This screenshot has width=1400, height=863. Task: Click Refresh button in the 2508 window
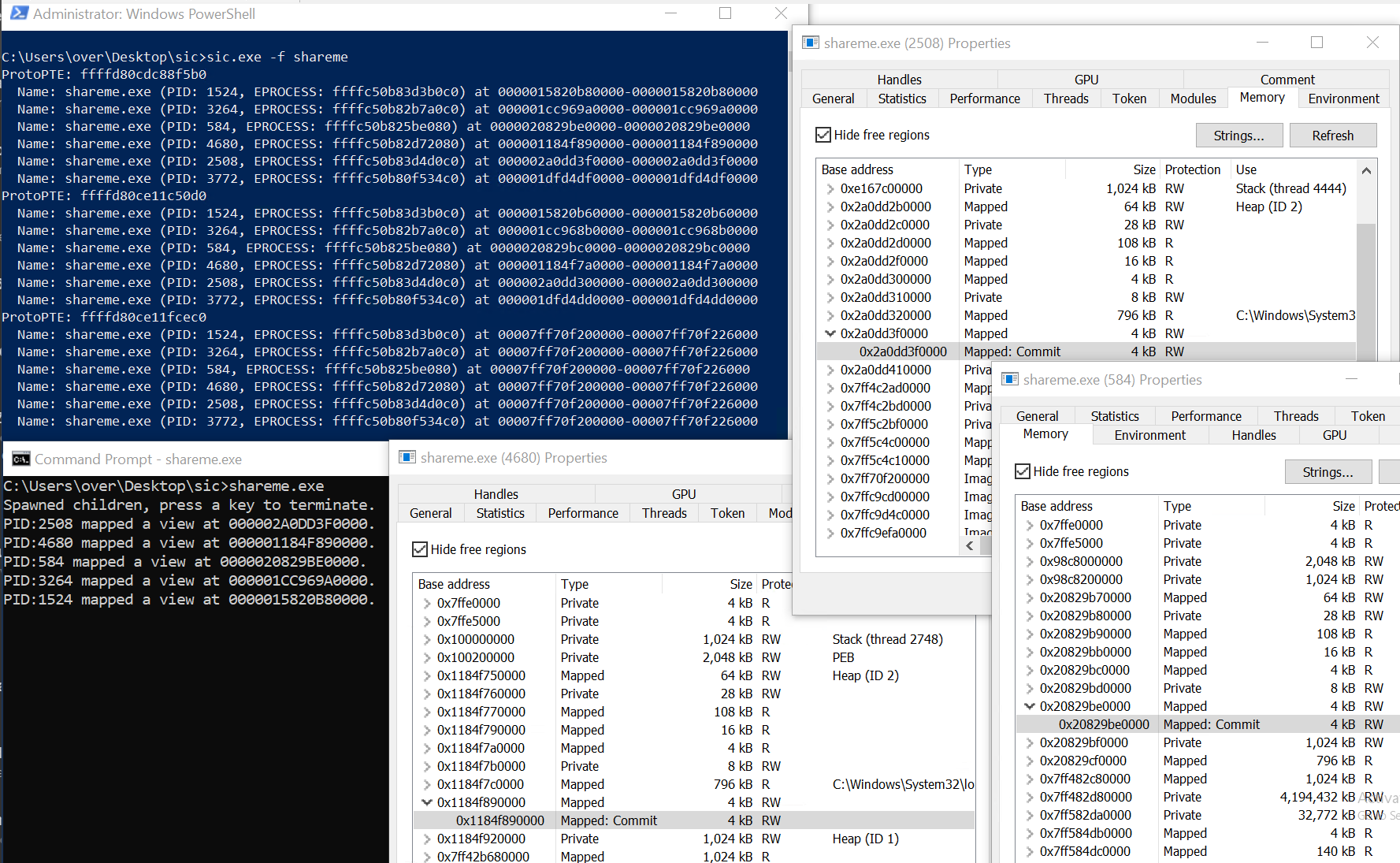coord(1332,136)
